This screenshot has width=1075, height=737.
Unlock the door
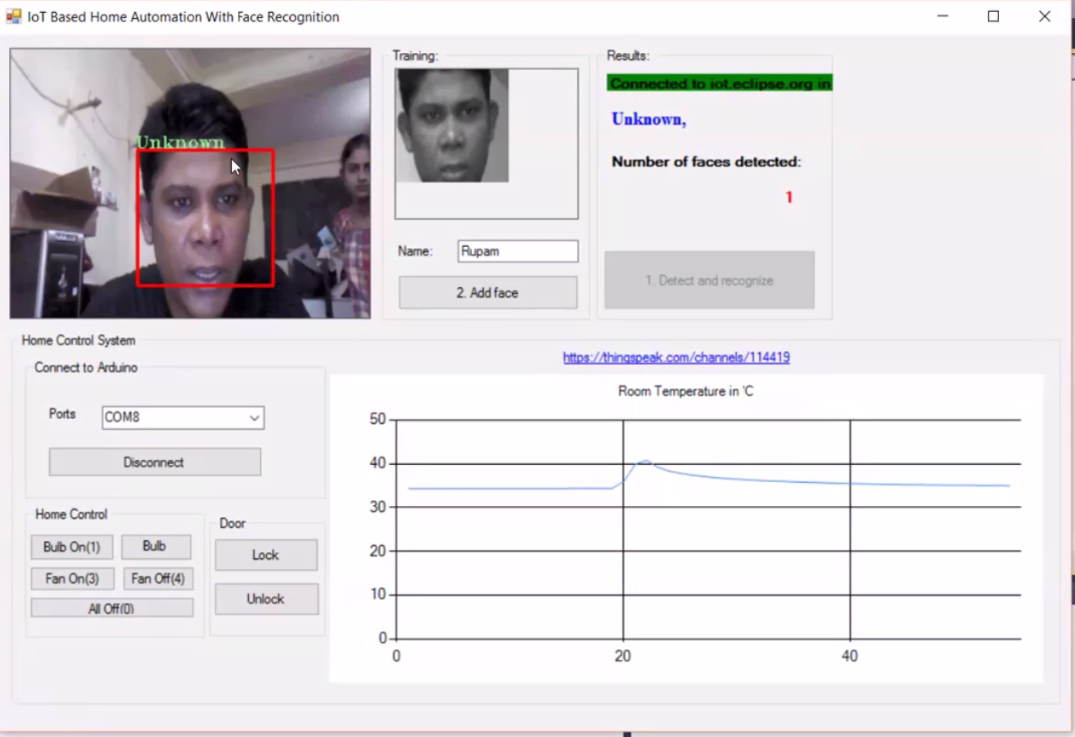point(266,599)
